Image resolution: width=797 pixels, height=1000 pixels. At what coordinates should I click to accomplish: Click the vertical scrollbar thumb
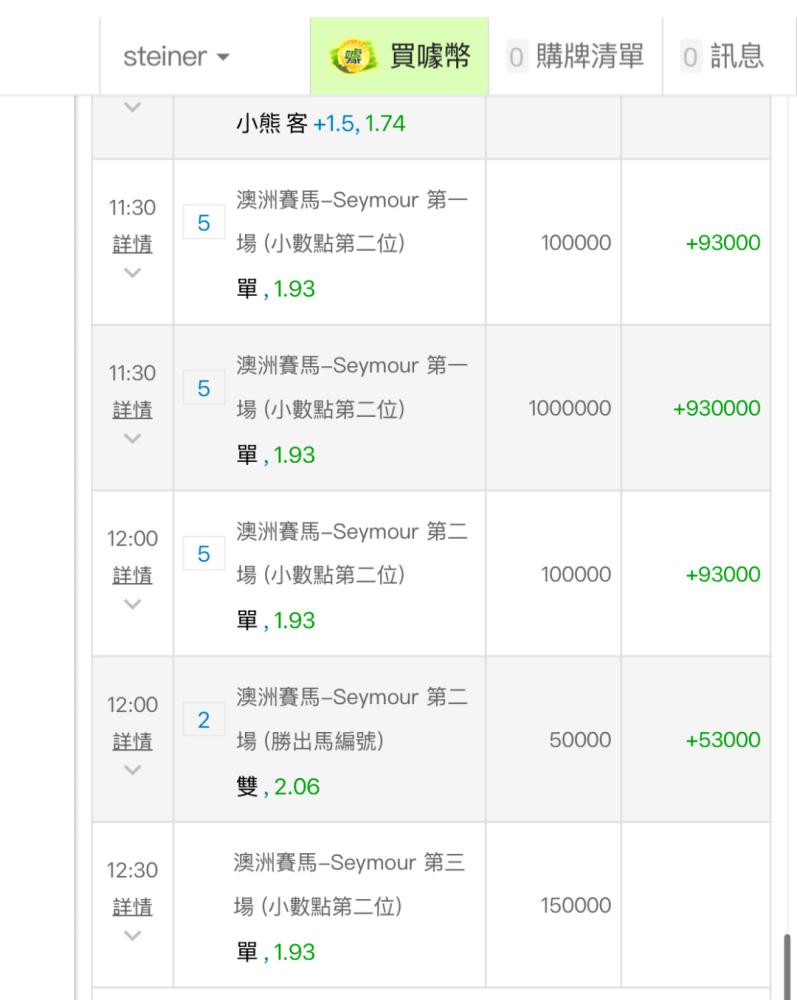pos(787,966)
